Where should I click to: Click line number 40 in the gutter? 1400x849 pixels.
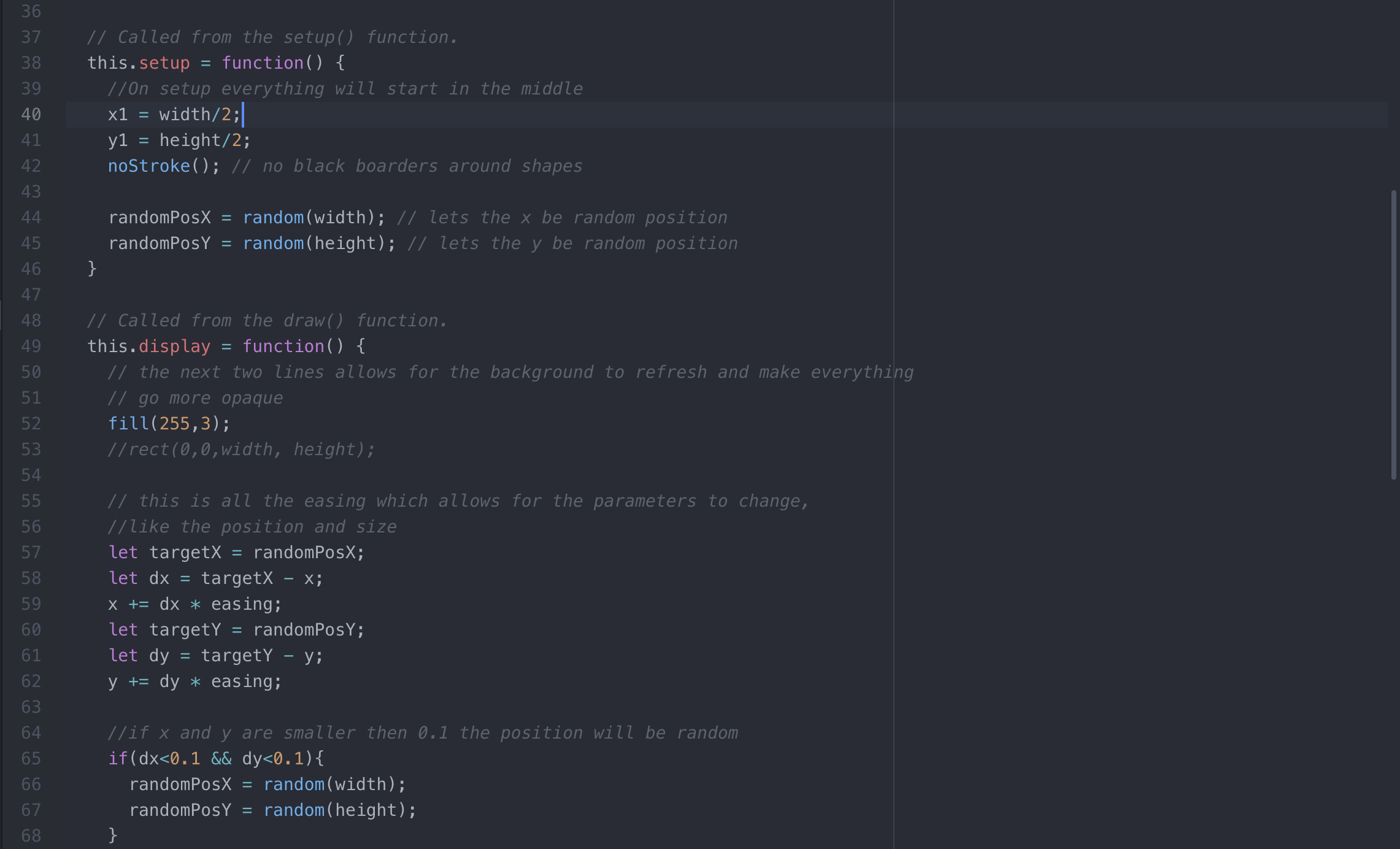[31, 115]
